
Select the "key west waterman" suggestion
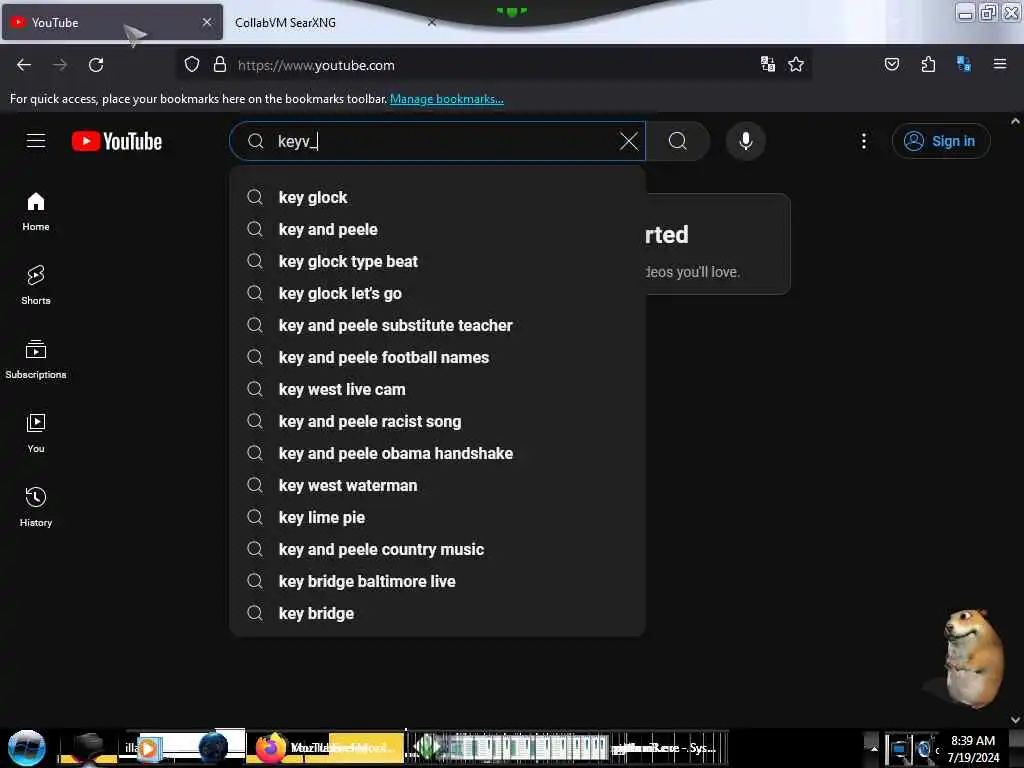coord(437,485)
